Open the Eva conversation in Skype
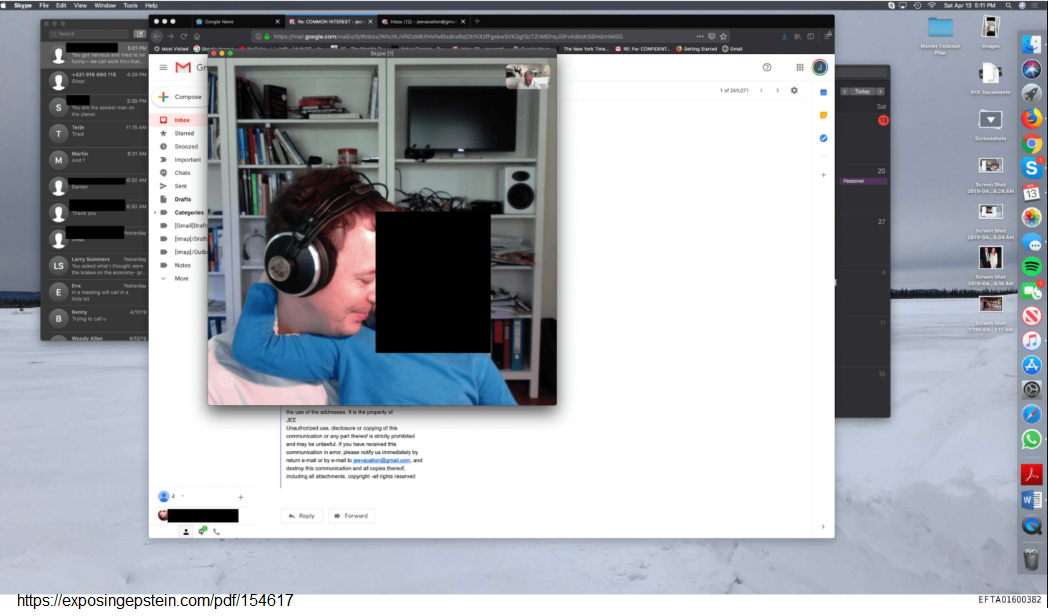 click(x=94, y=292)
